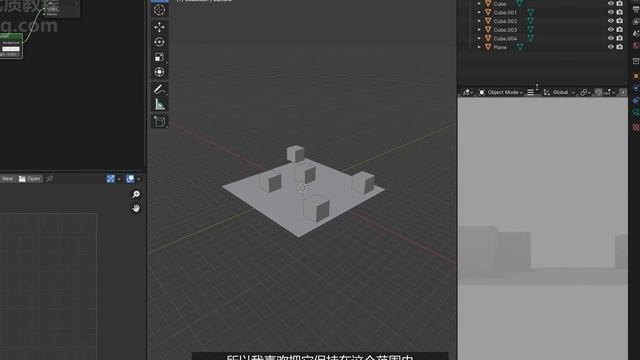Open the snapping options dropdown
This screenshot has height=360, width=640.
[x=609, y=93]
